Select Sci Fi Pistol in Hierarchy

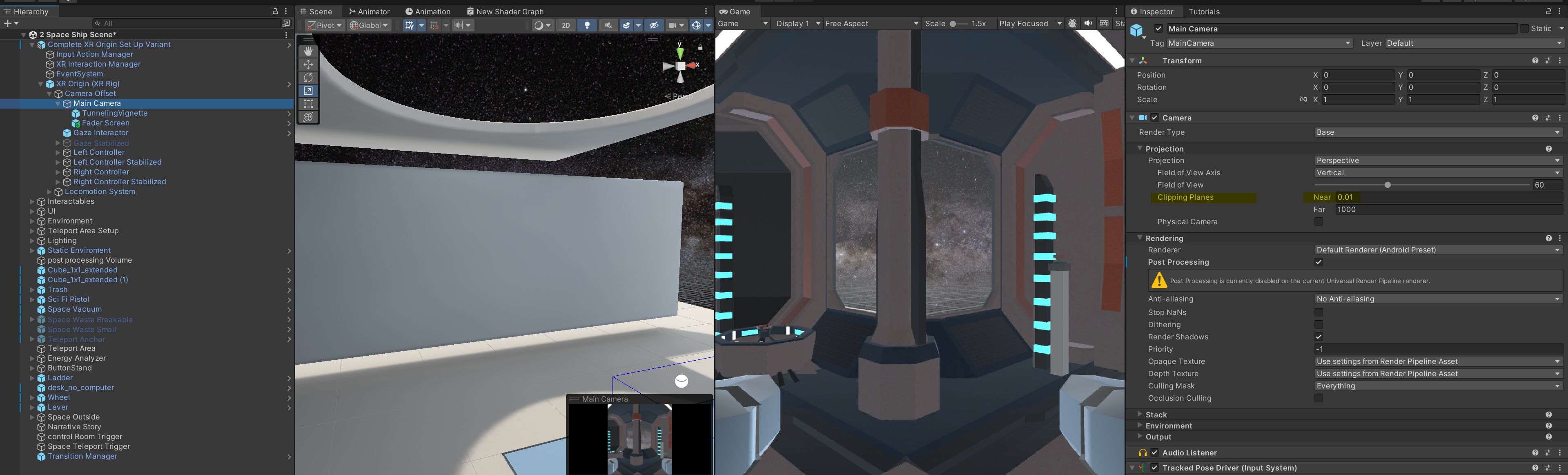click(68, 300)
